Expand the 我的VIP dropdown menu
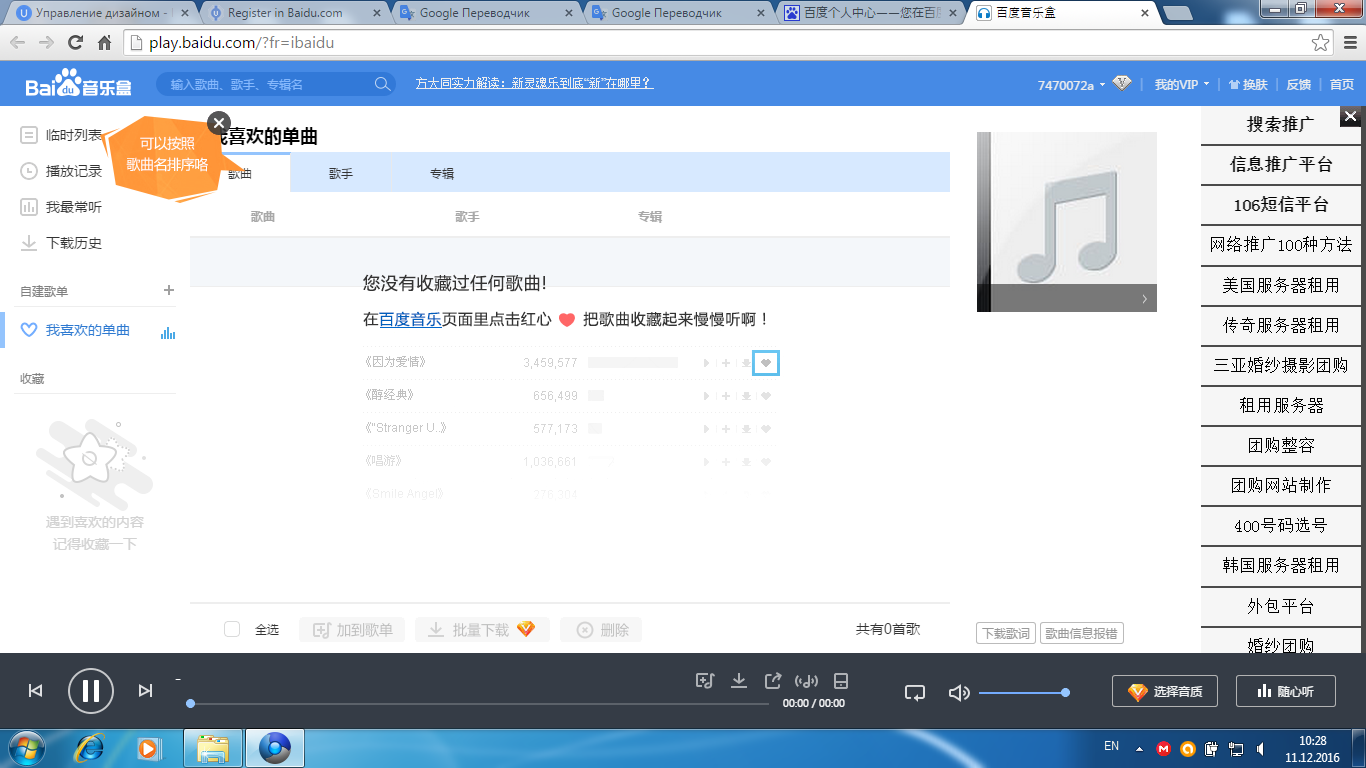Screen dimensions: 1366x768 [x=1181, y=85]
